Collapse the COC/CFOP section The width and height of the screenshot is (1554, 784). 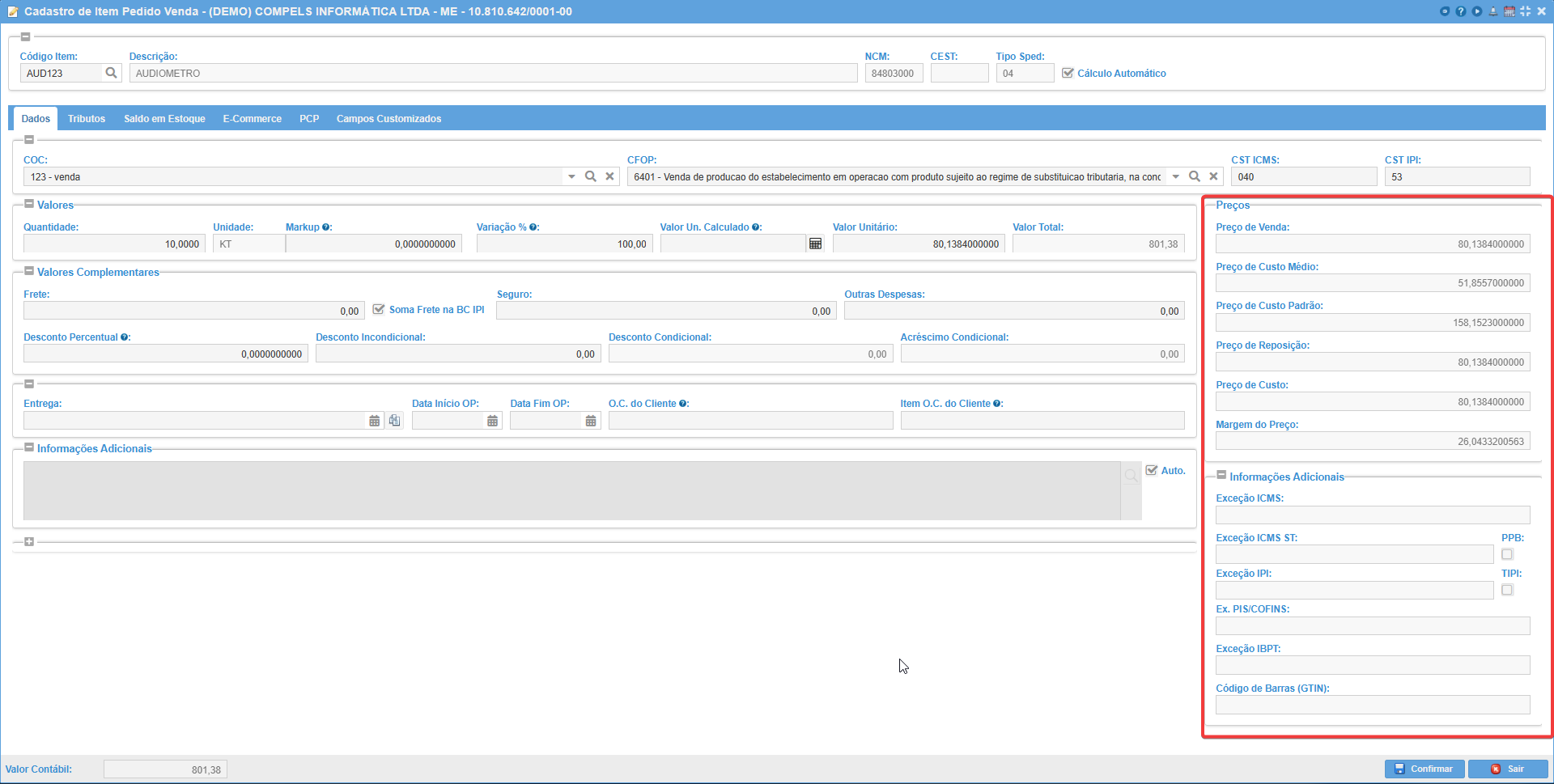[x=29, y=139]
